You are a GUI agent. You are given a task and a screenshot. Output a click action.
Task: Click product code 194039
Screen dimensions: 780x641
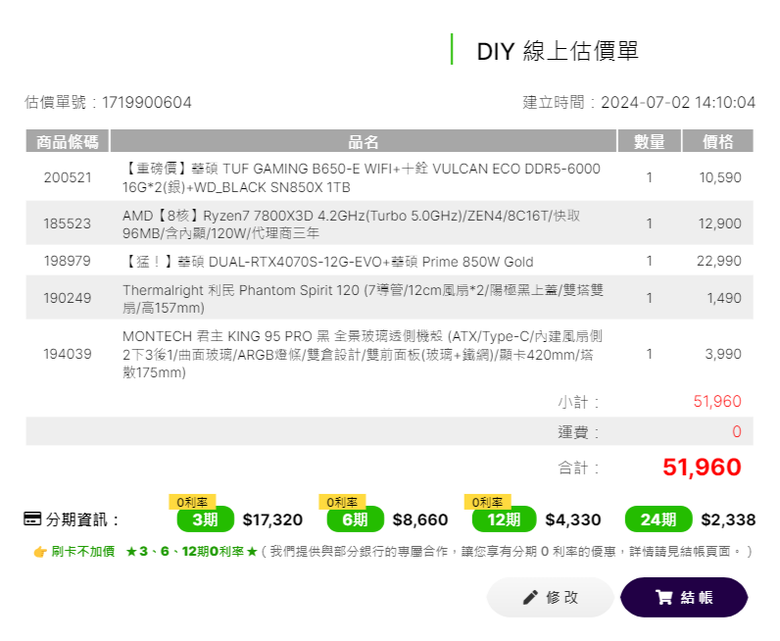click(x=67, y=354)
